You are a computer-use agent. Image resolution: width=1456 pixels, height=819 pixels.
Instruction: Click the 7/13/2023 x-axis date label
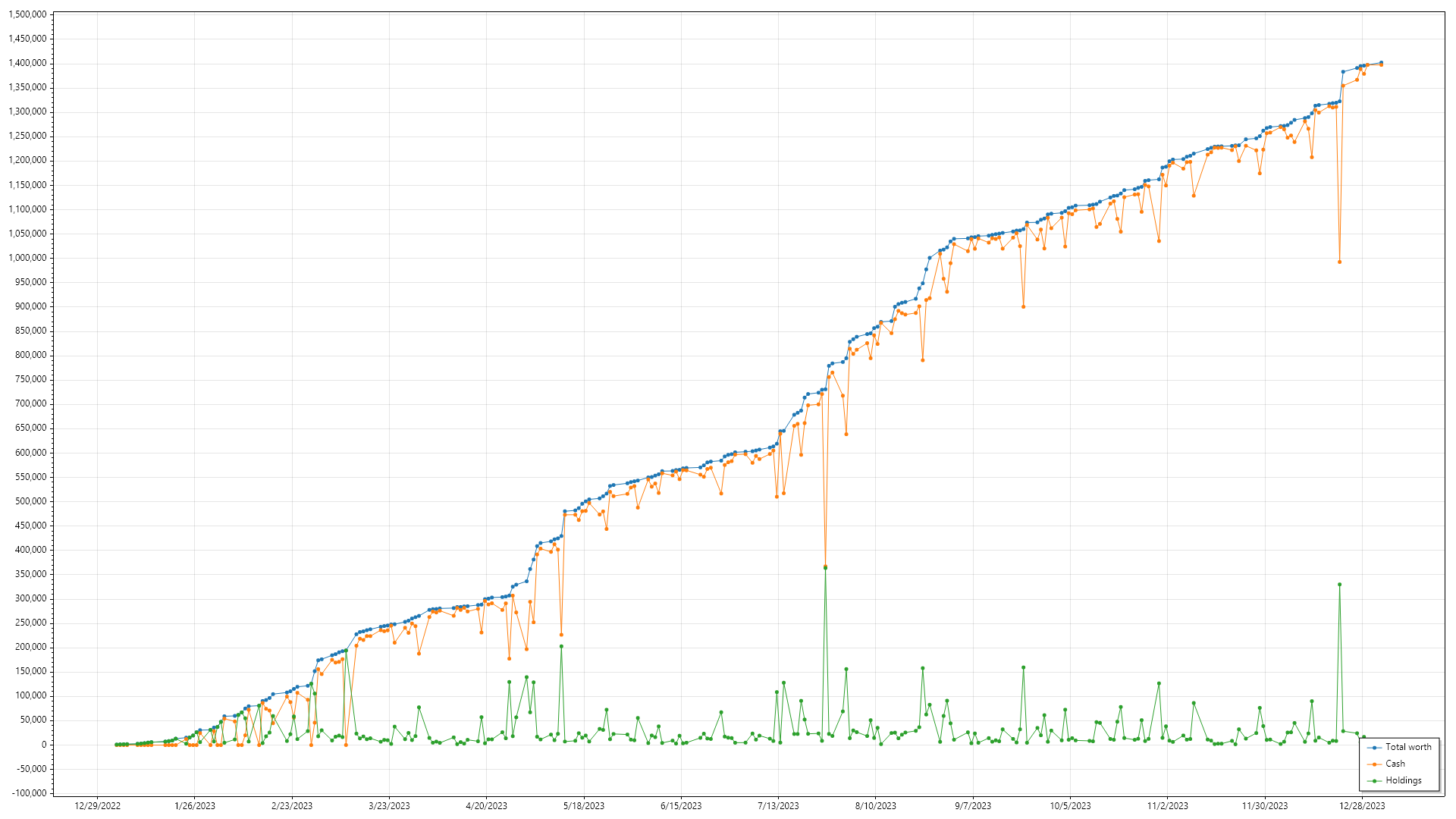[x=778, y=806]
